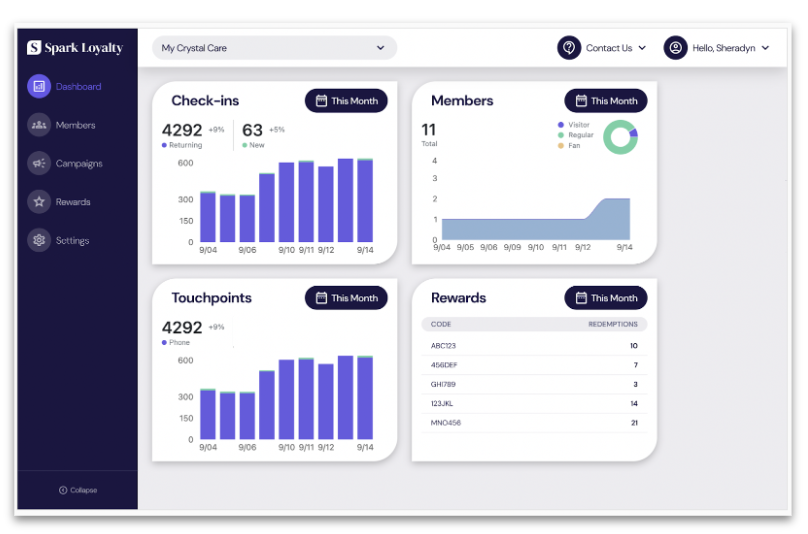Click the Returning legend dot in Check-ins

pyautogui.click(x=164, y=145)
